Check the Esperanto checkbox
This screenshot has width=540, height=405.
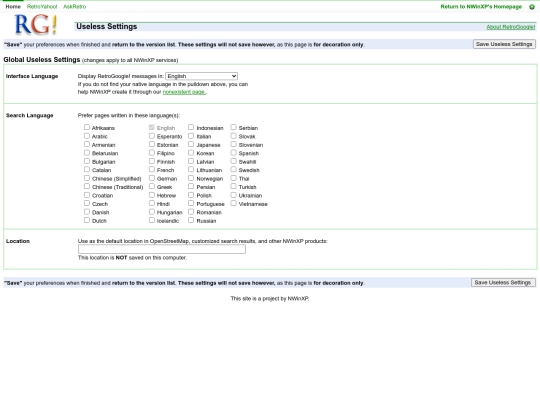(x=152, y=136)
